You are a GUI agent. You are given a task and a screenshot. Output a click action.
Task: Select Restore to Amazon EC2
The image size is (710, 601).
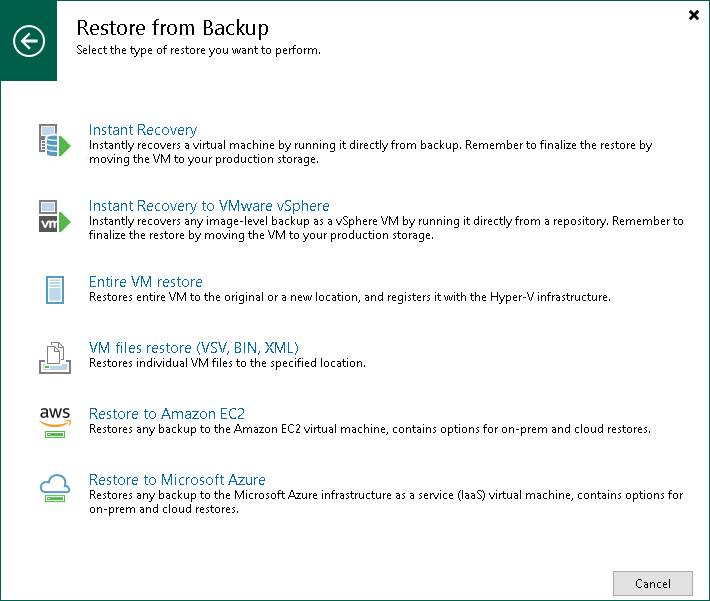(x=166, y=414)
